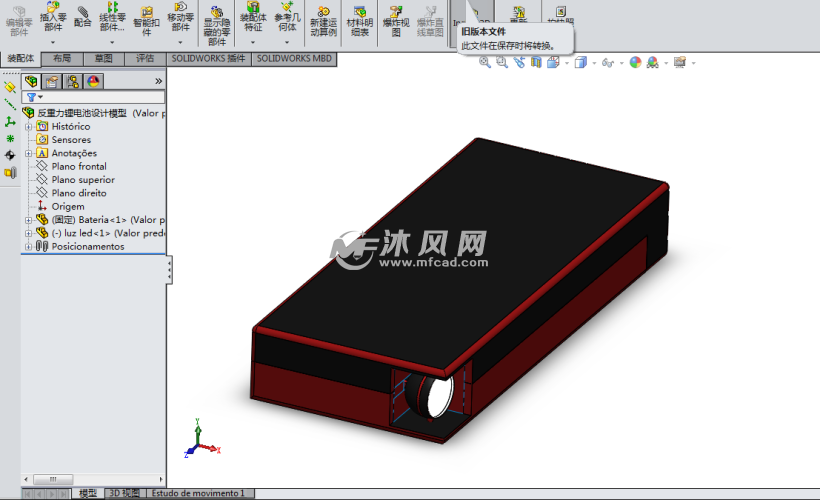Switch to the 装配体 ribbon tab
This screenshot has height=500, width=820.
[20, 59]
